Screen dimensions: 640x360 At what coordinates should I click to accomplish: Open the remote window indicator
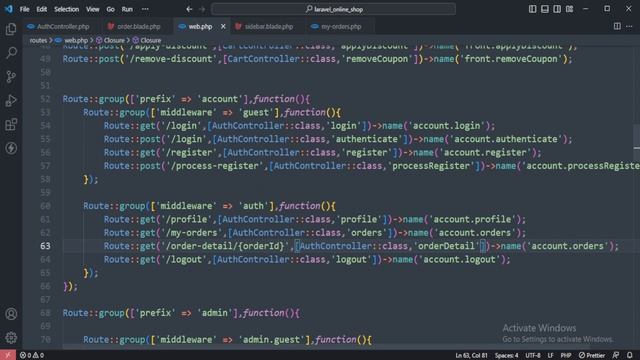[x=8, y=355]
